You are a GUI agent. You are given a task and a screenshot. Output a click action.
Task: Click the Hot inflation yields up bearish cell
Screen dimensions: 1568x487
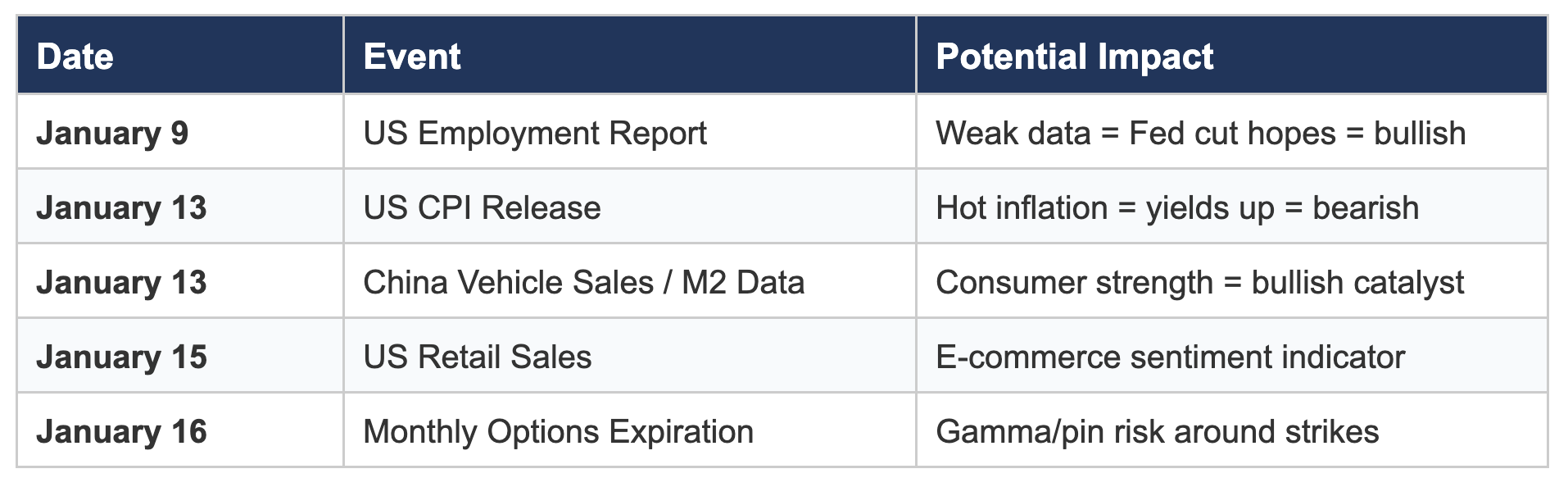coord(1231,207)
